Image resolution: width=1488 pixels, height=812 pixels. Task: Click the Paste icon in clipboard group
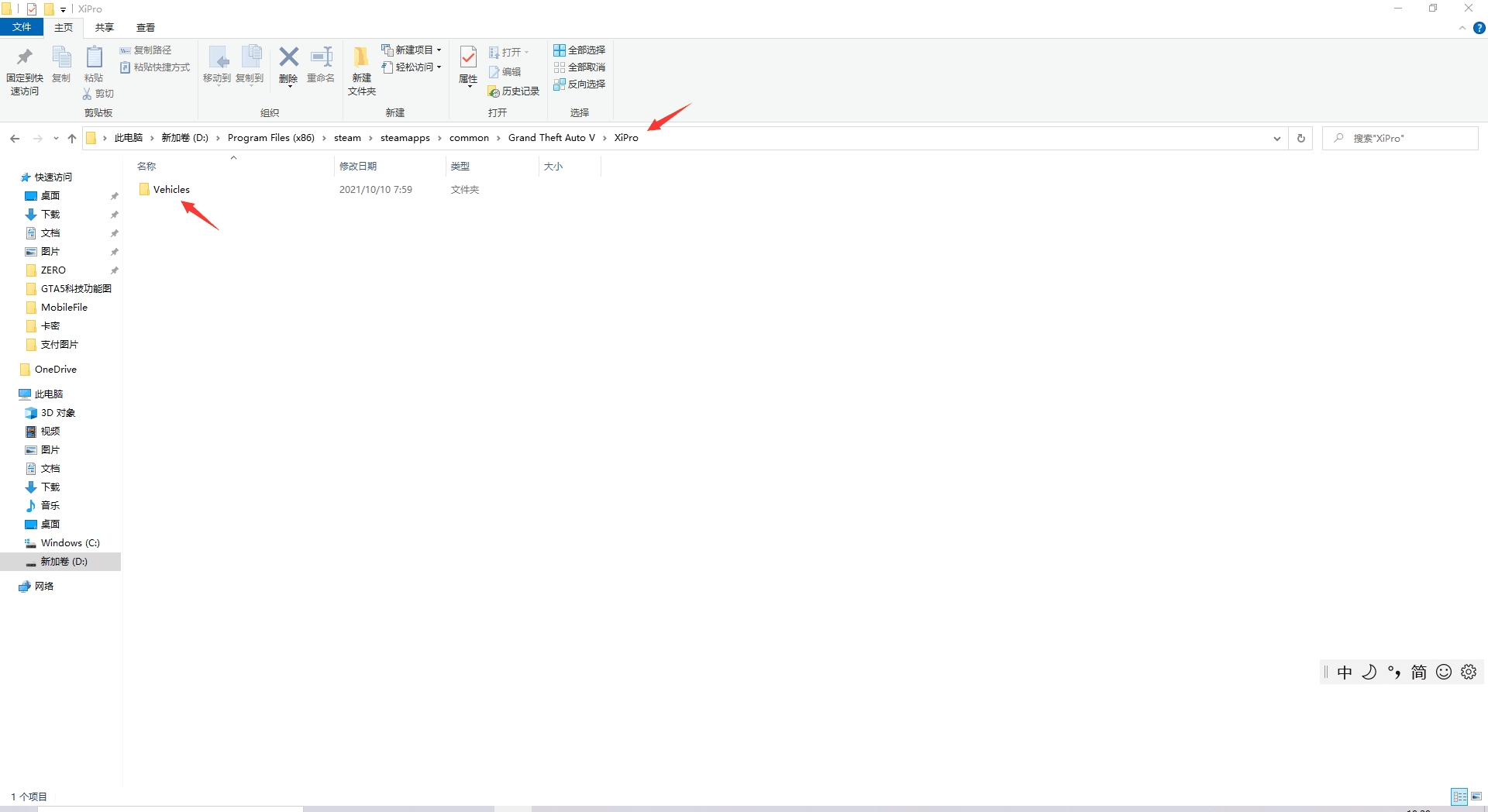tap(94, 64)
